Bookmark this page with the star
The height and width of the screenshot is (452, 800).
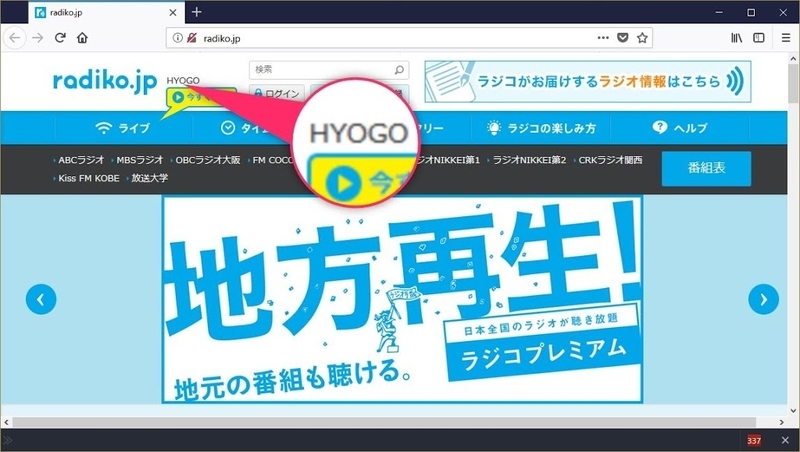click(642, 38)
